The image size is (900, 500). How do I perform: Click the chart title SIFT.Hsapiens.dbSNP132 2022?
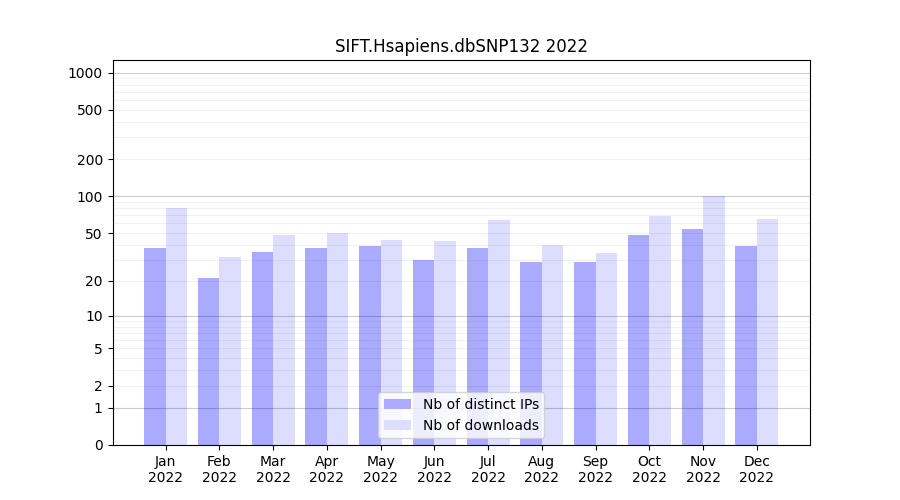461,46
